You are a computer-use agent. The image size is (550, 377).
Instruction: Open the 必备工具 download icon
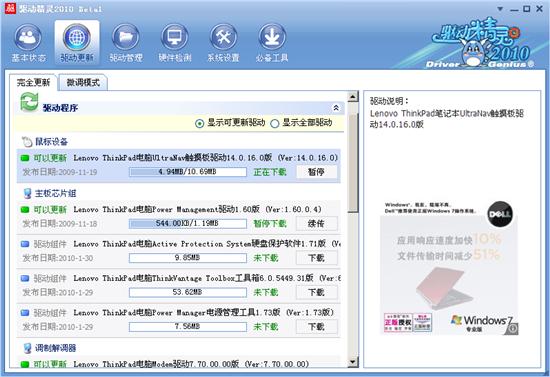[x=272, y=37]
